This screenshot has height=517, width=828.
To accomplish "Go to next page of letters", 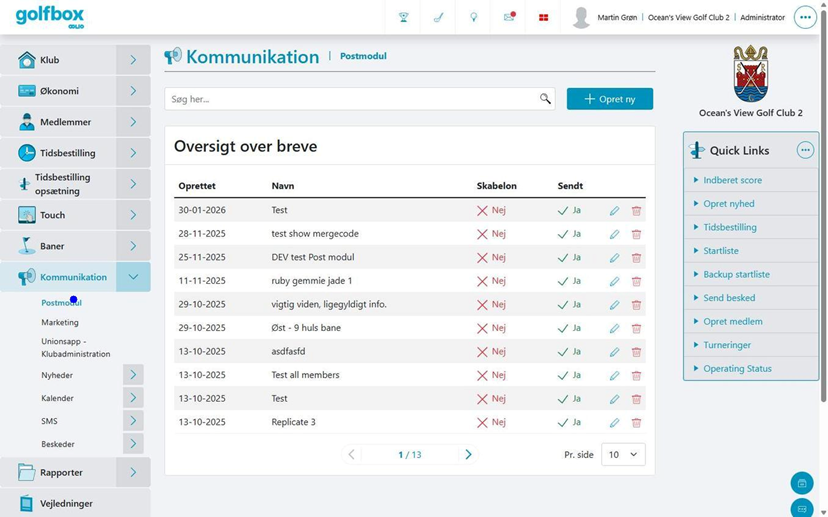I will 468,454.
